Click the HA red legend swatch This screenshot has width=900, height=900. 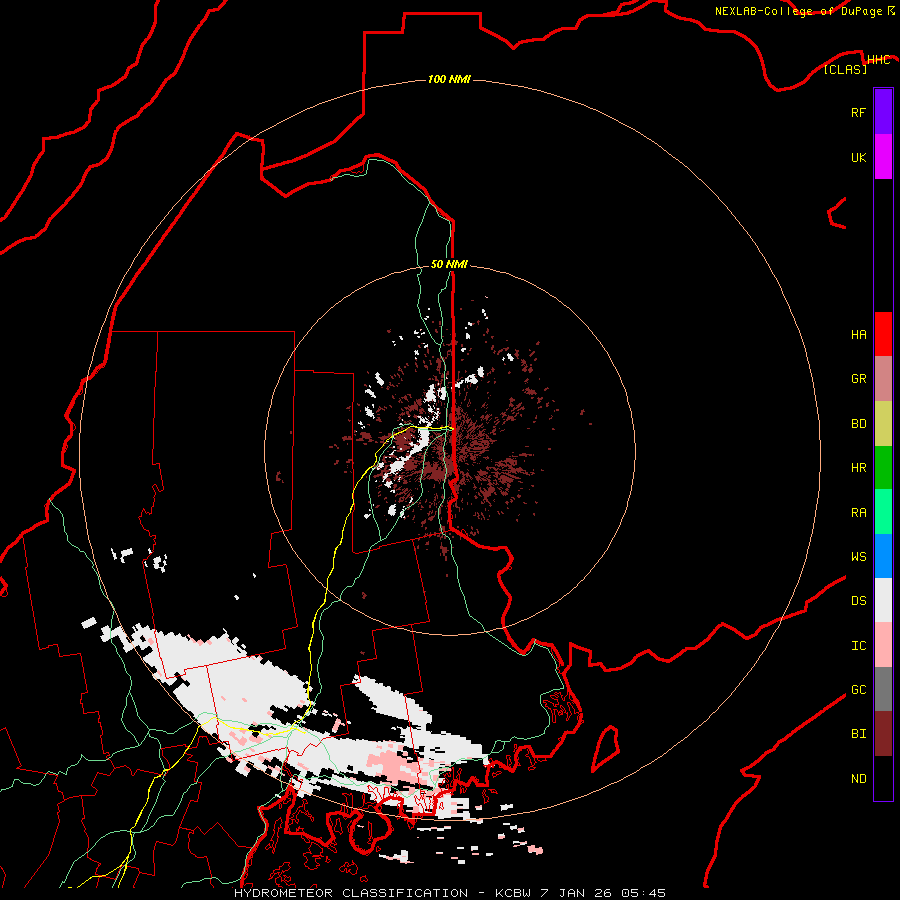pyautogui.click(x=883, y=334)
